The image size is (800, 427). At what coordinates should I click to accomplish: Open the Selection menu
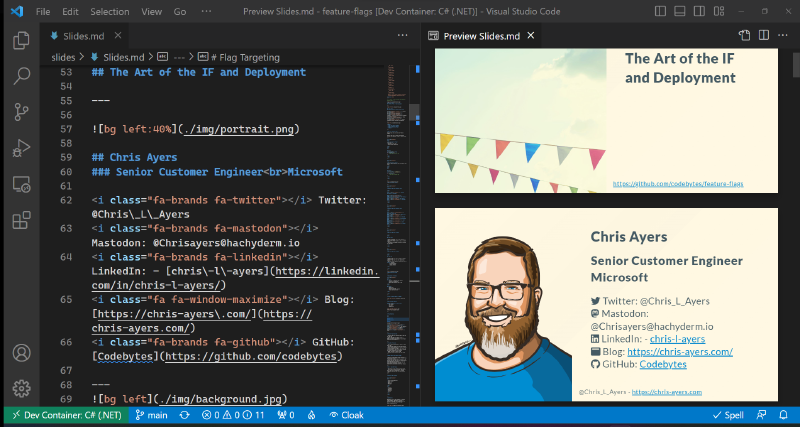click(x=109, y=11)
